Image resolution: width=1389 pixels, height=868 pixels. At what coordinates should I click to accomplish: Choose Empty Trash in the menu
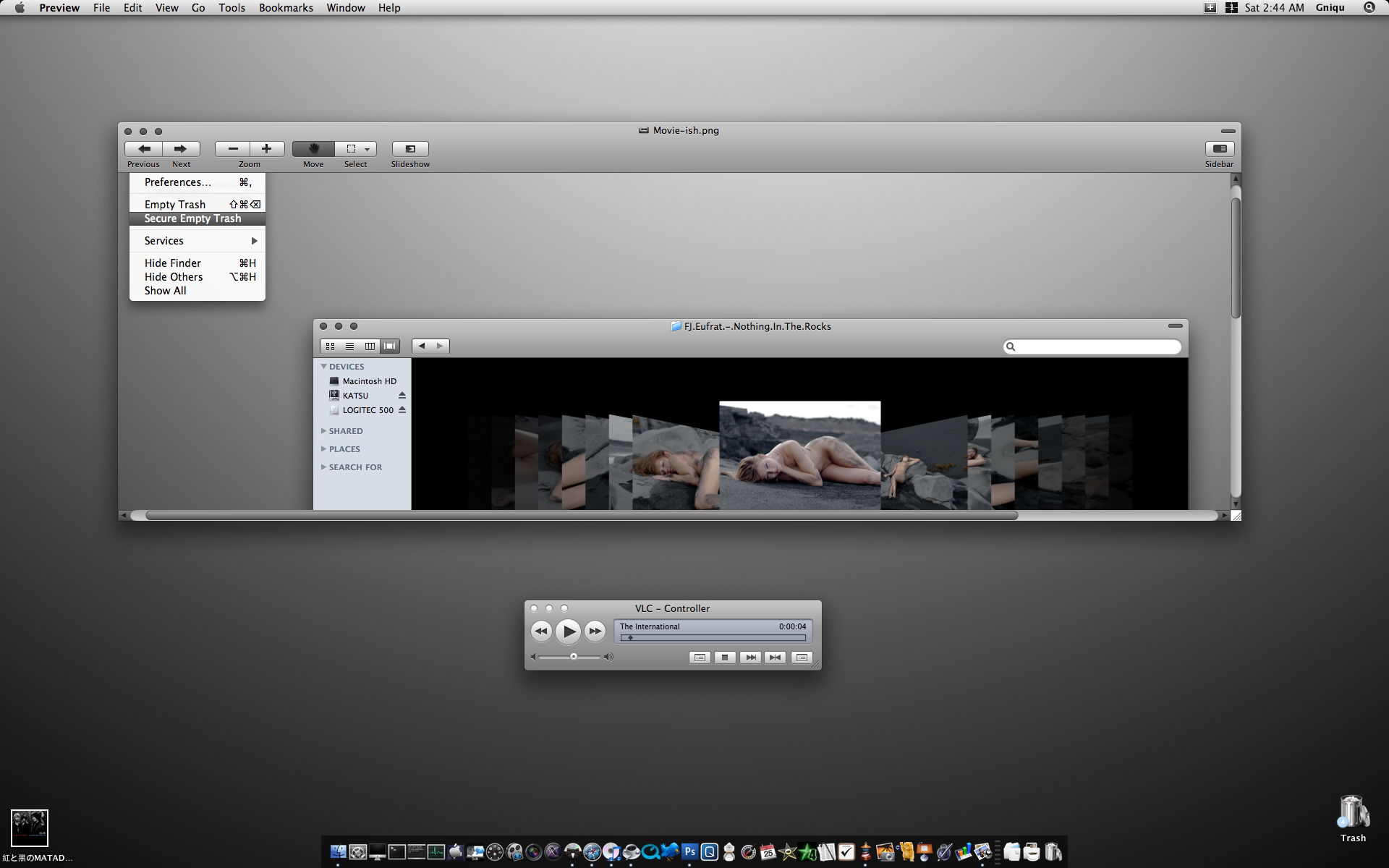point(197,205)
